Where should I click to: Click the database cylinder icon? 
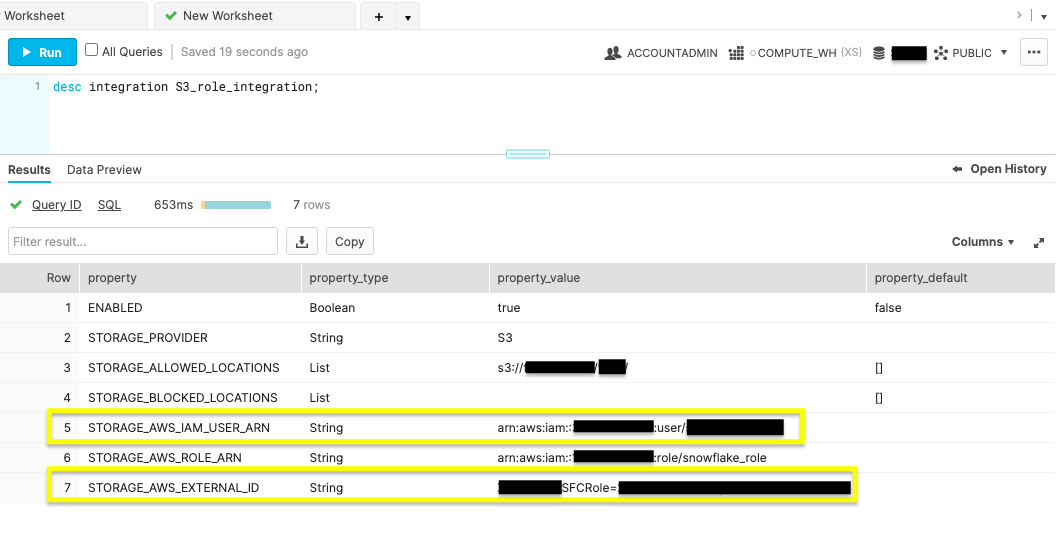pyautogui.click(x=879, y=53)
